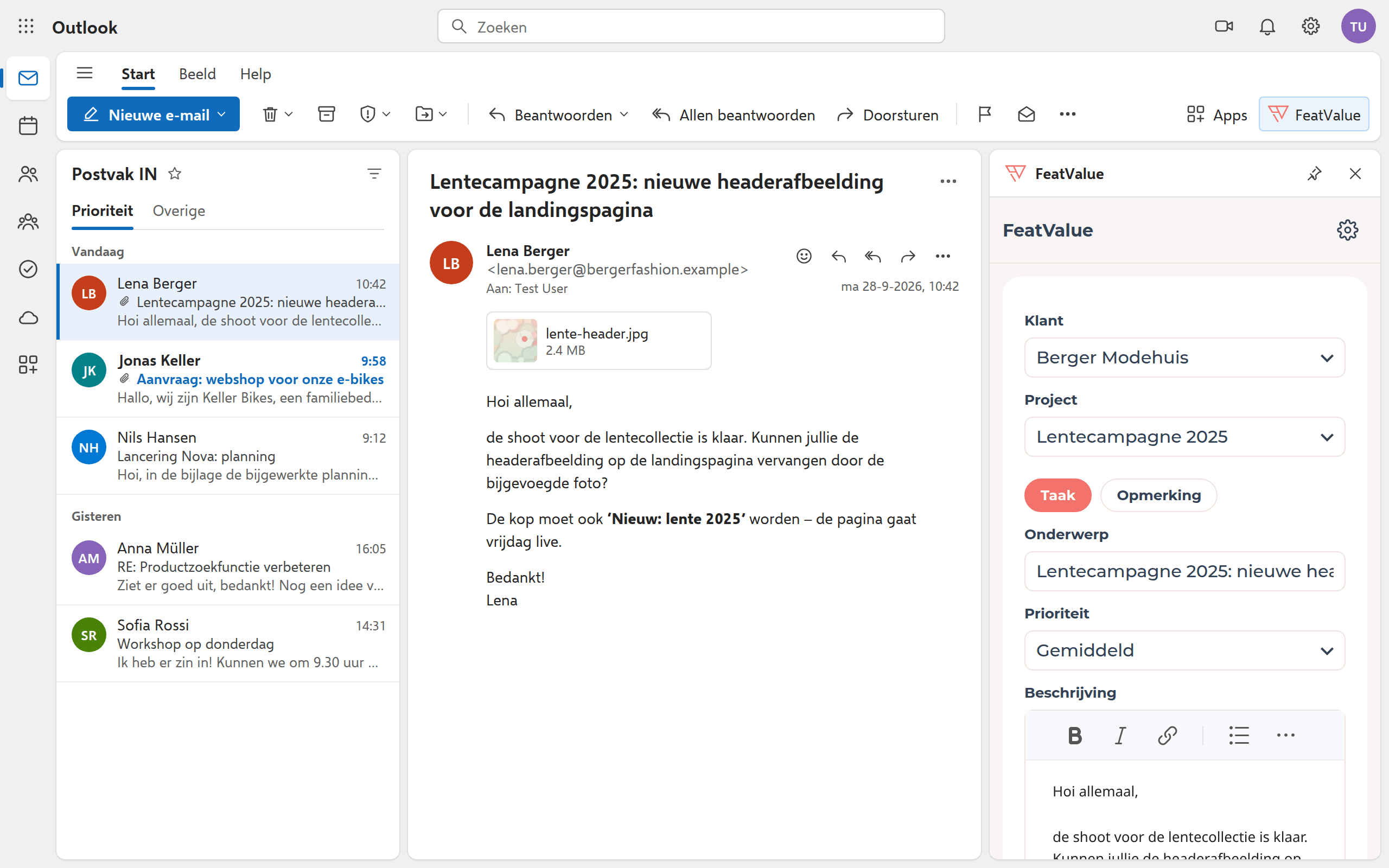Click the Doorsturen button

888,114
